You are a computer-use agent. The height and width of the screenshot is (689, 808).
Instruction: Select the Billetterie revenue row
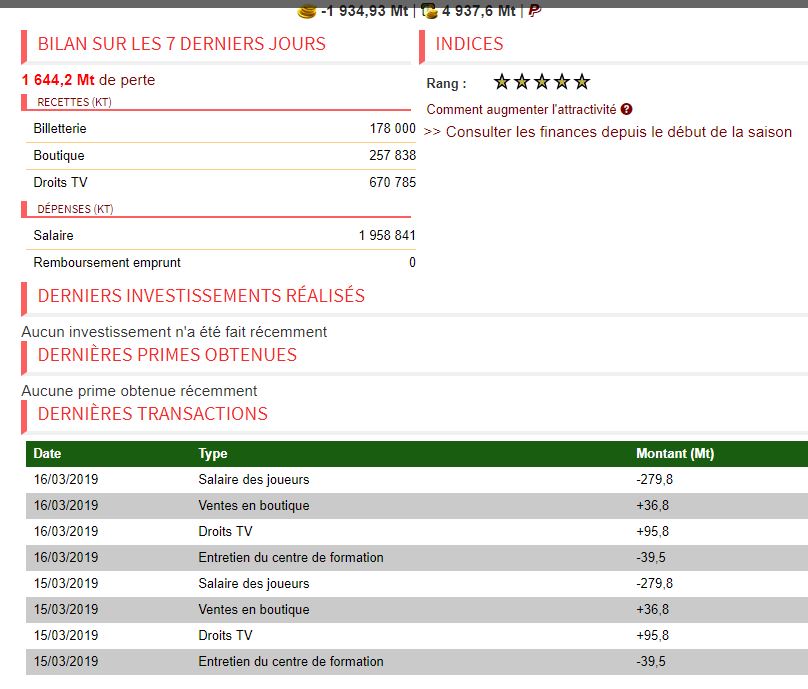pos(221,128)
